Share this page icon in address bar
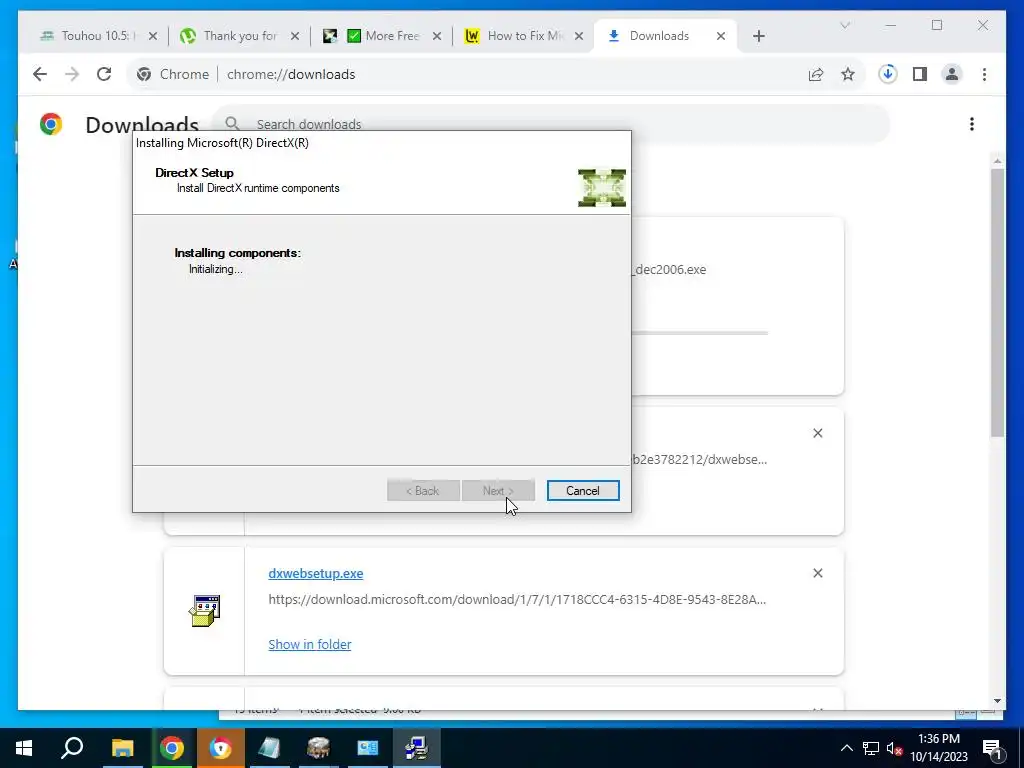This screenshot has height=768, width=1024. coord(816,74)
